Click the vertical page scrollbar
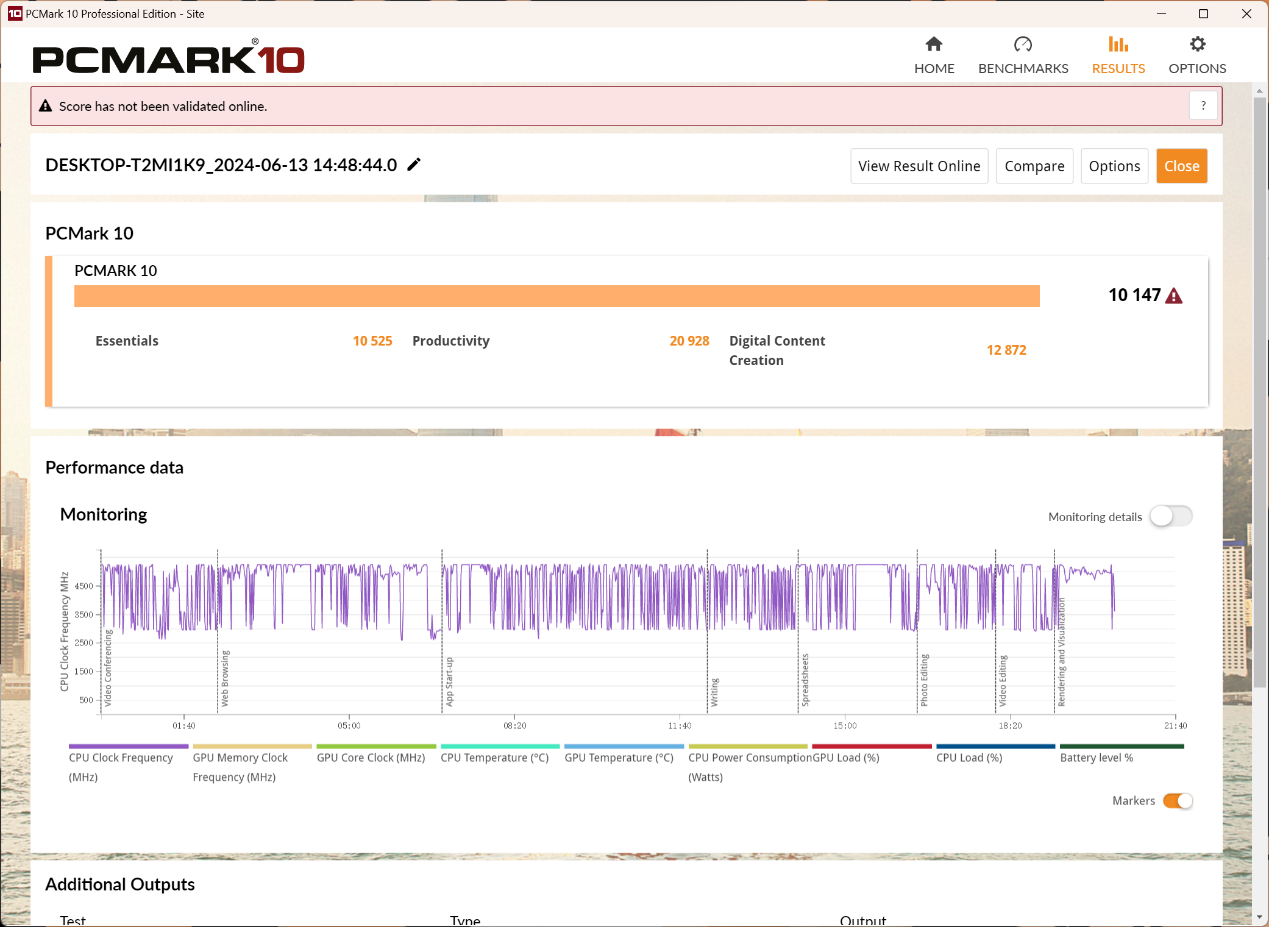This screenshot has width=1269, height=927. coord(1260,390)
